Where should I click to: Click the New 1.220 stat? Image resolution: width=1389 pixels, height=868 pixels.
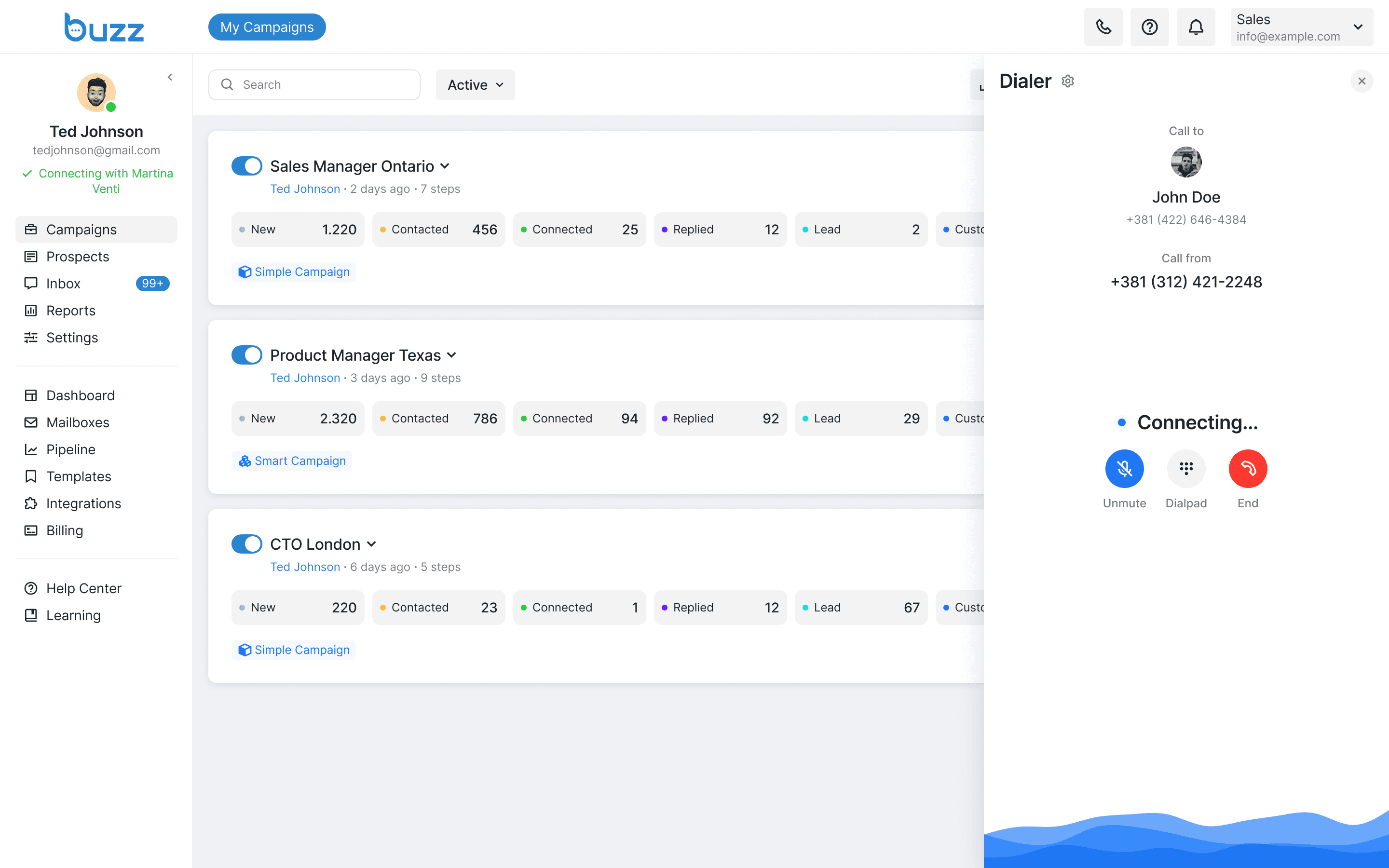pos(298,230)
